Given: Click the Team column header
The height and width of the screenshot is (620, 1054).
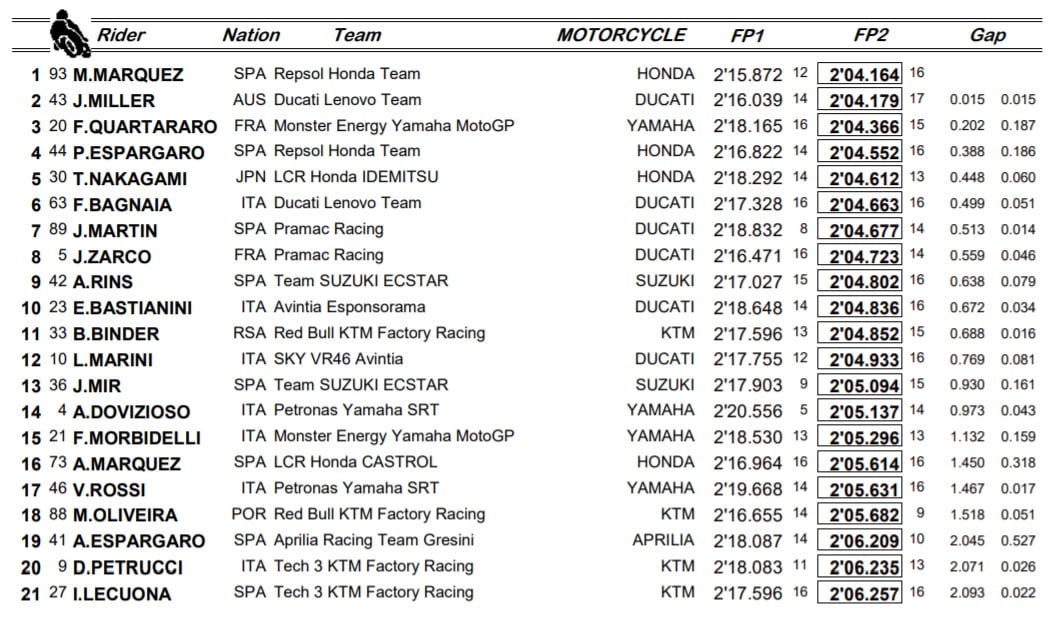Looking at the screenshot, I should pos(357,35).
